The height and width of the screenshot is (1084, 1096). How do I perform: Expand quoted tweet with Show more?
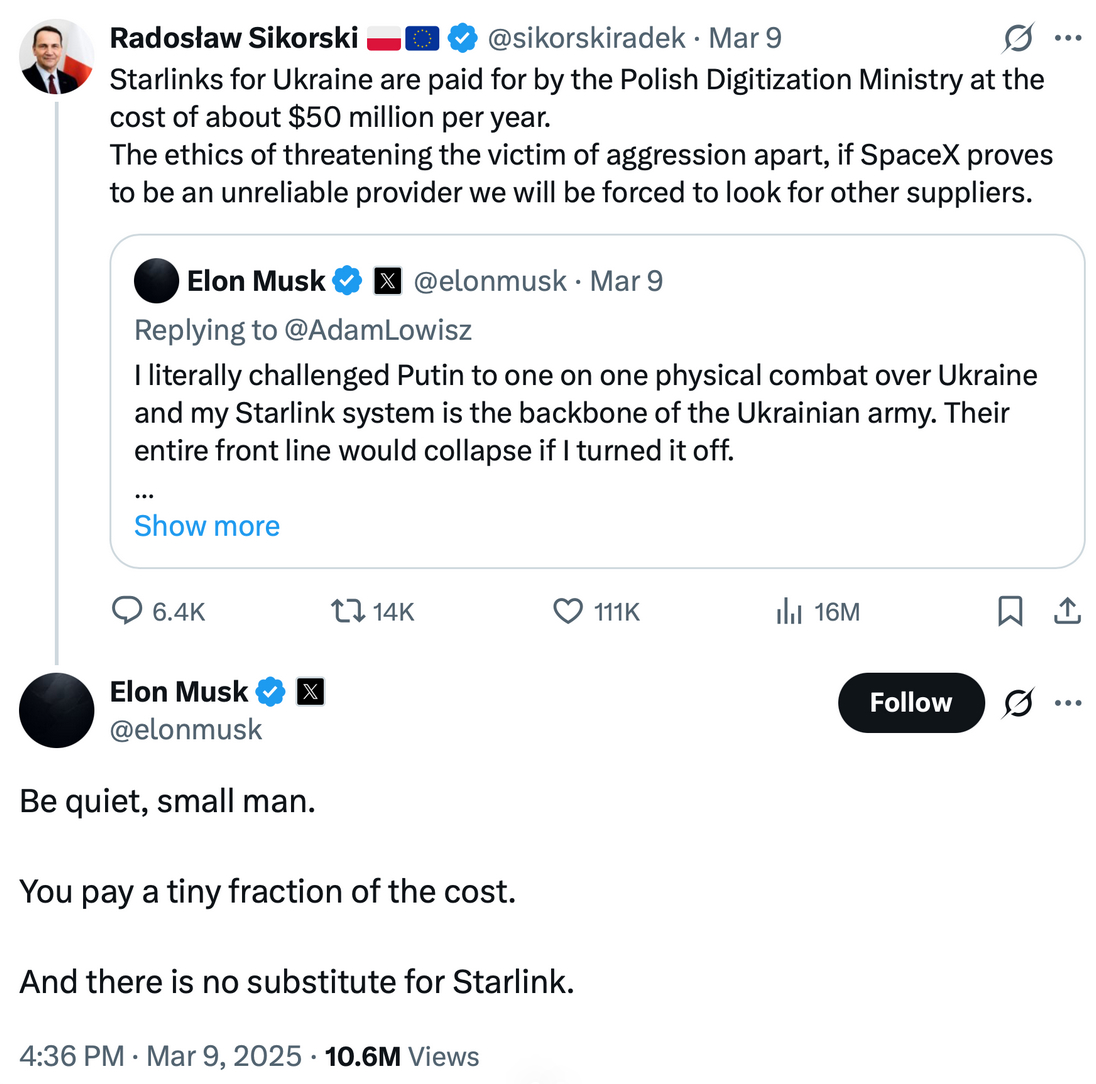click(207, 526)
